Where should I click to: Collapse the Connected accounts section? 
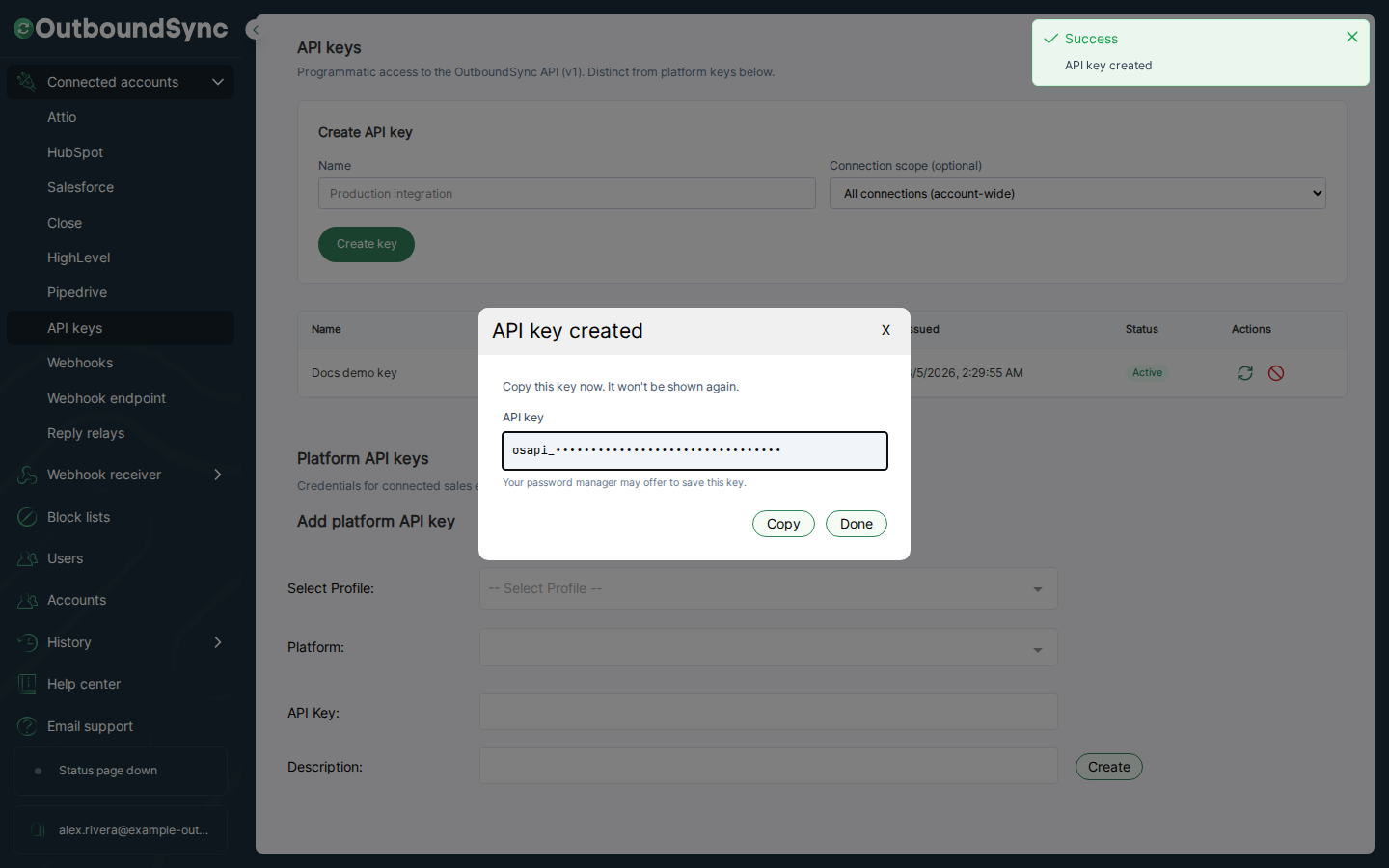point(218,82)
